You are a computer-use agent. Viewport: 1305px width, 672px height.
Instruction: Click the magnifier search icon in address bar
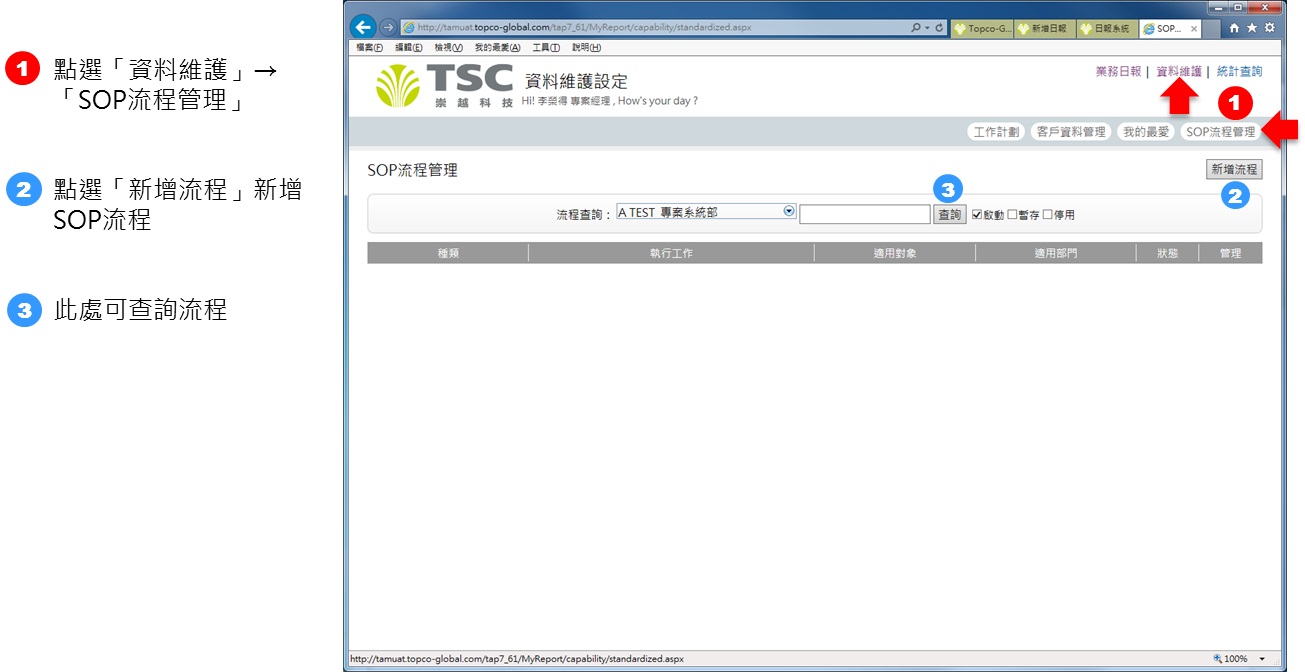916,28
